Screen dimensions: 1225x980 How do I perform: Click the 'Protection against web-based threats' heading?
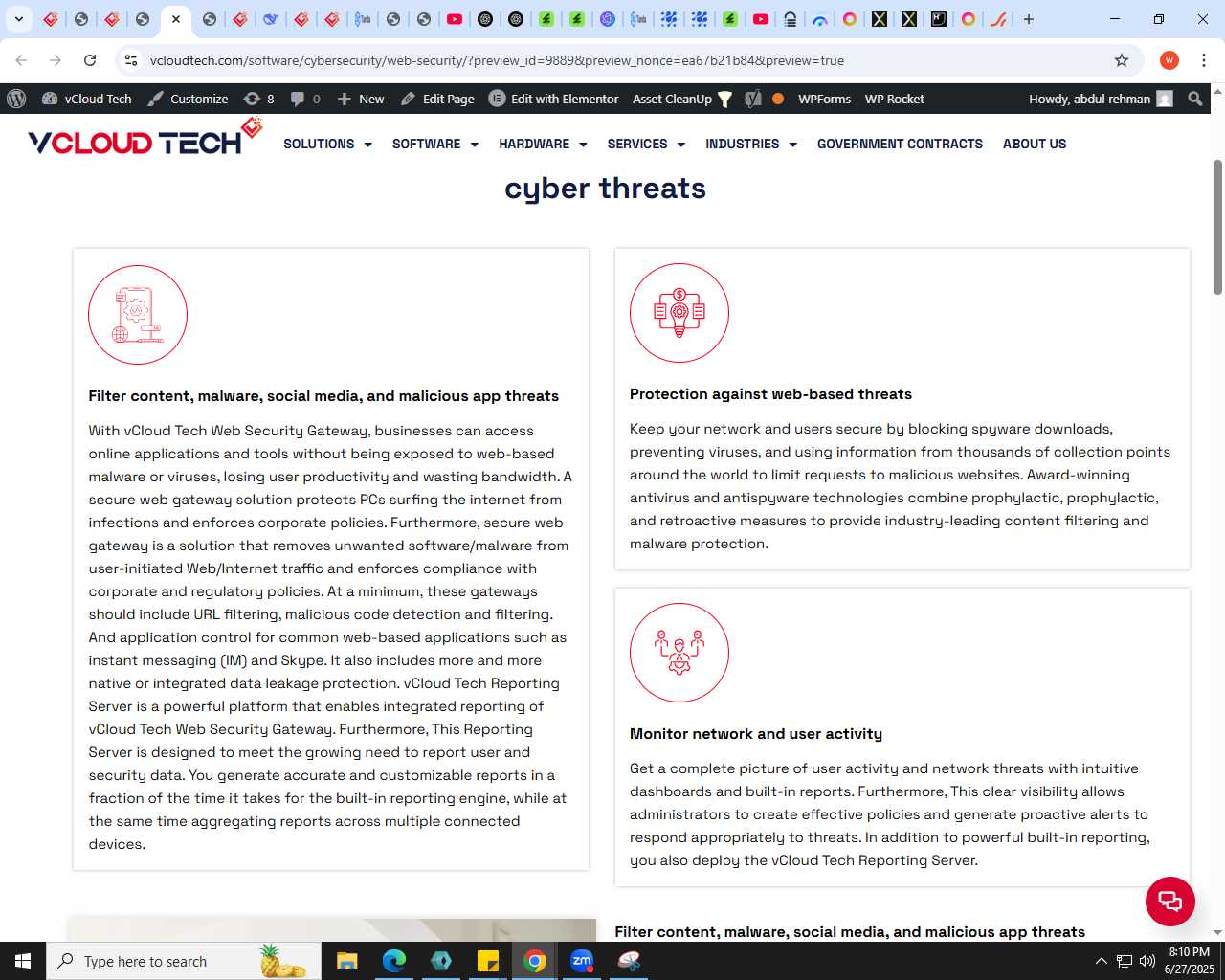(770, 394)
